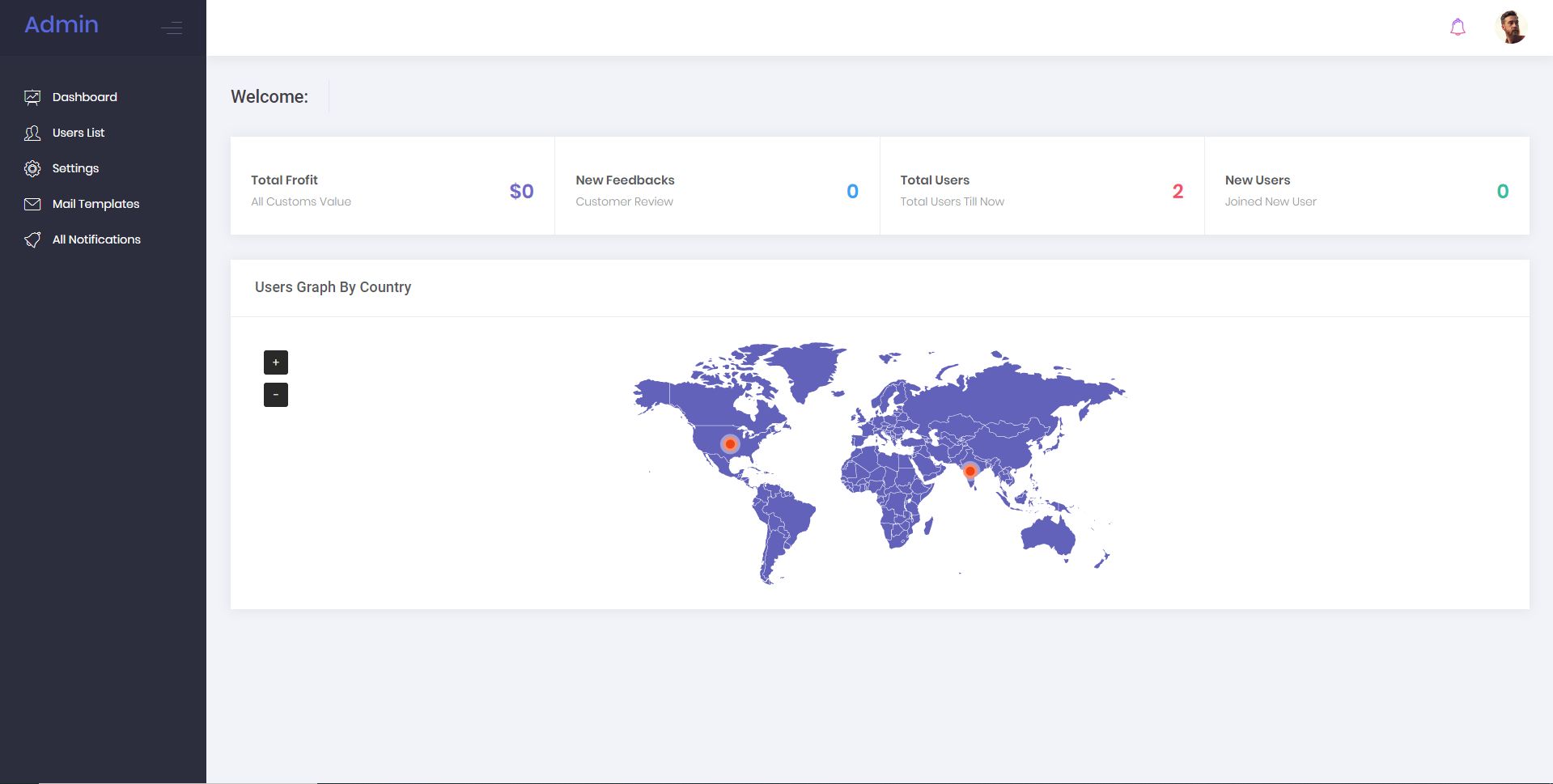Open the Settings menu label
Screen dimensions: 1553x784
[x=75, y=168]
